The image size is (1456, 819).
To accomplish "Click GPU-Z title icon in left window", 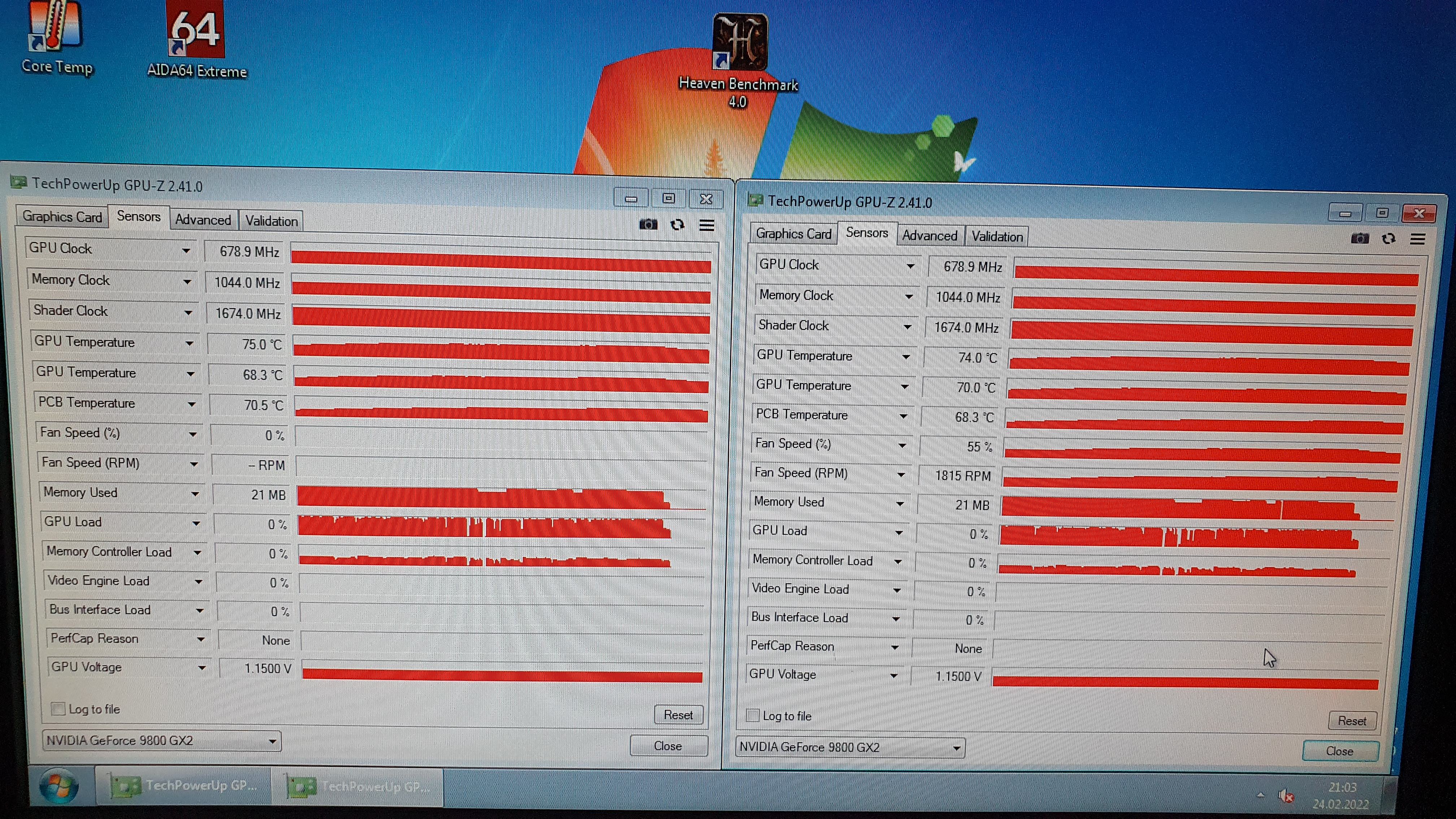I will pos(18,182).
